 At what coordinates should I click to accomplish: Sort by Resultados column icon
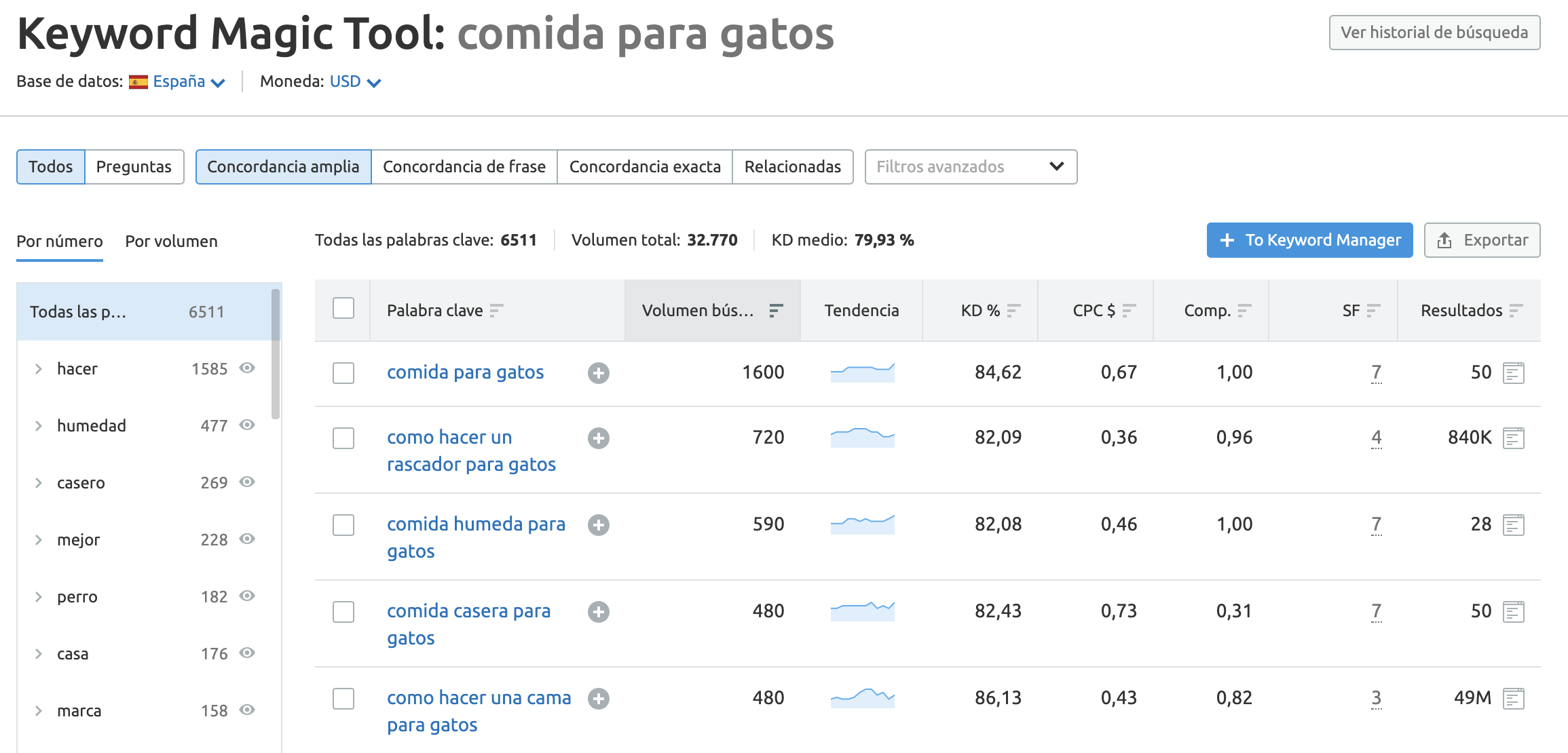[1516, 311]
